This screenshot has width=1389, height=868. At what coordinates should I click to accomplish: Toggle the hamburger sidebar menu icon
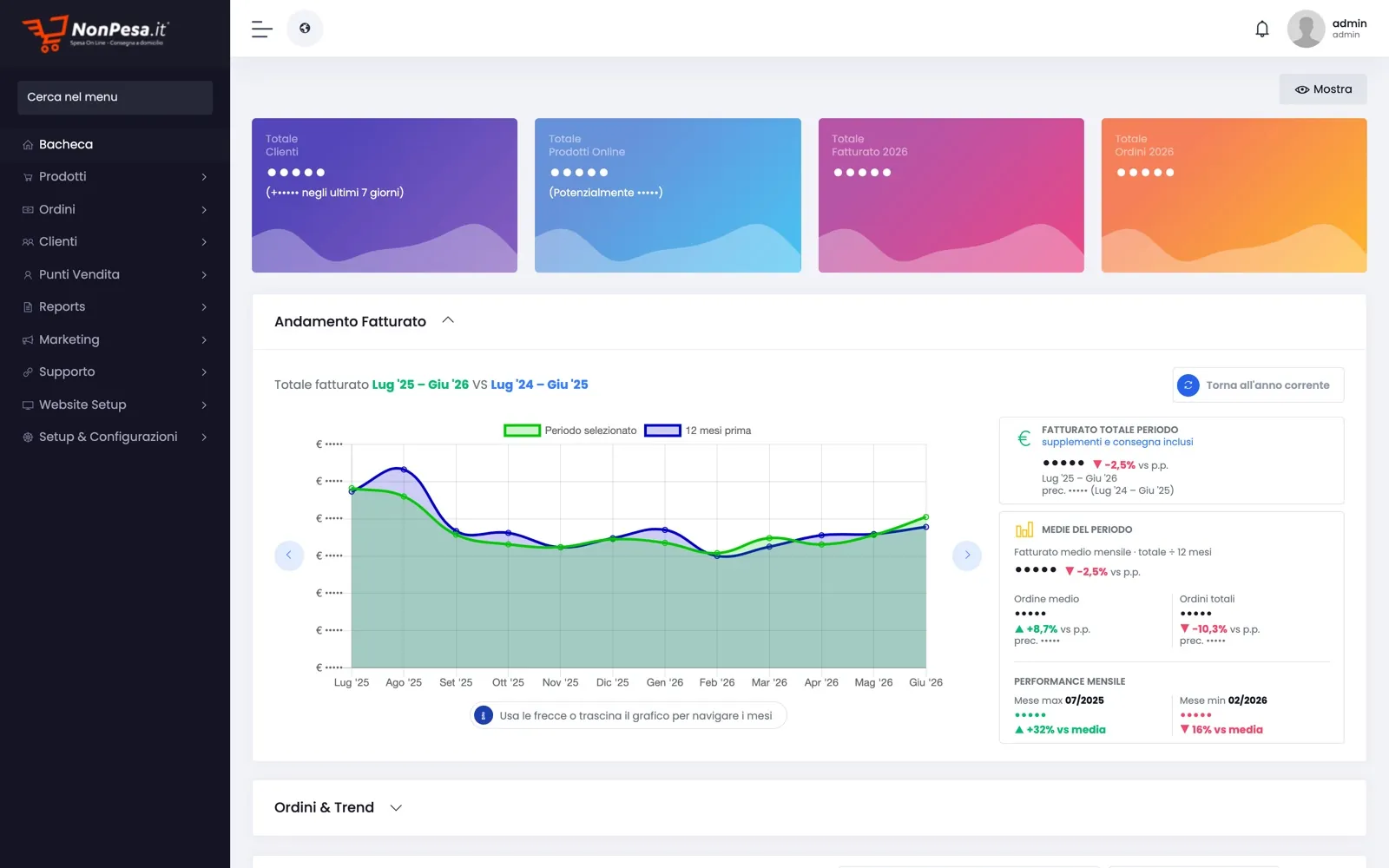point(262,29)
